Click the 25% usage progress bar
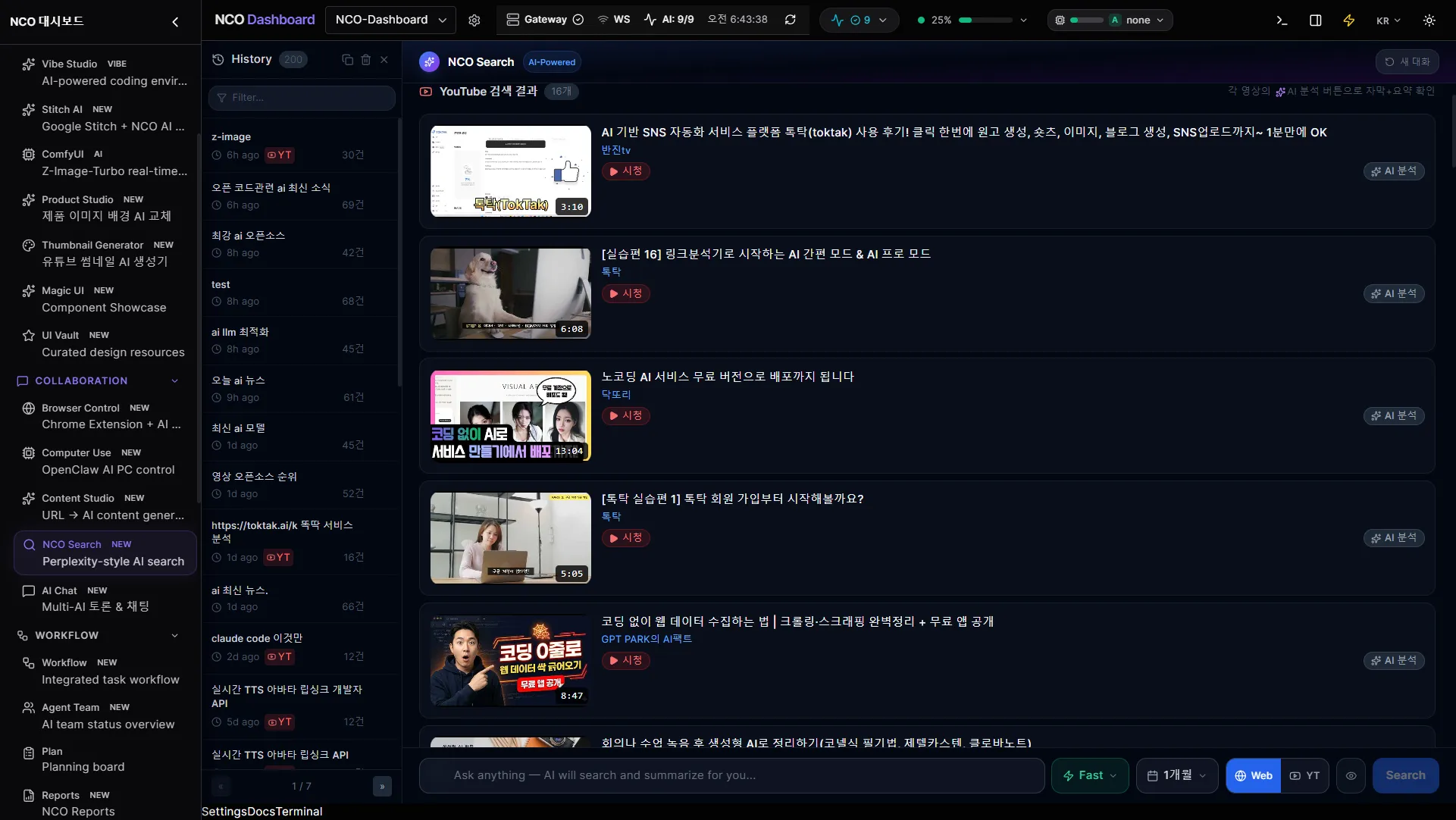The height and width of the screenshot is (820, 1456). [985, 20]
